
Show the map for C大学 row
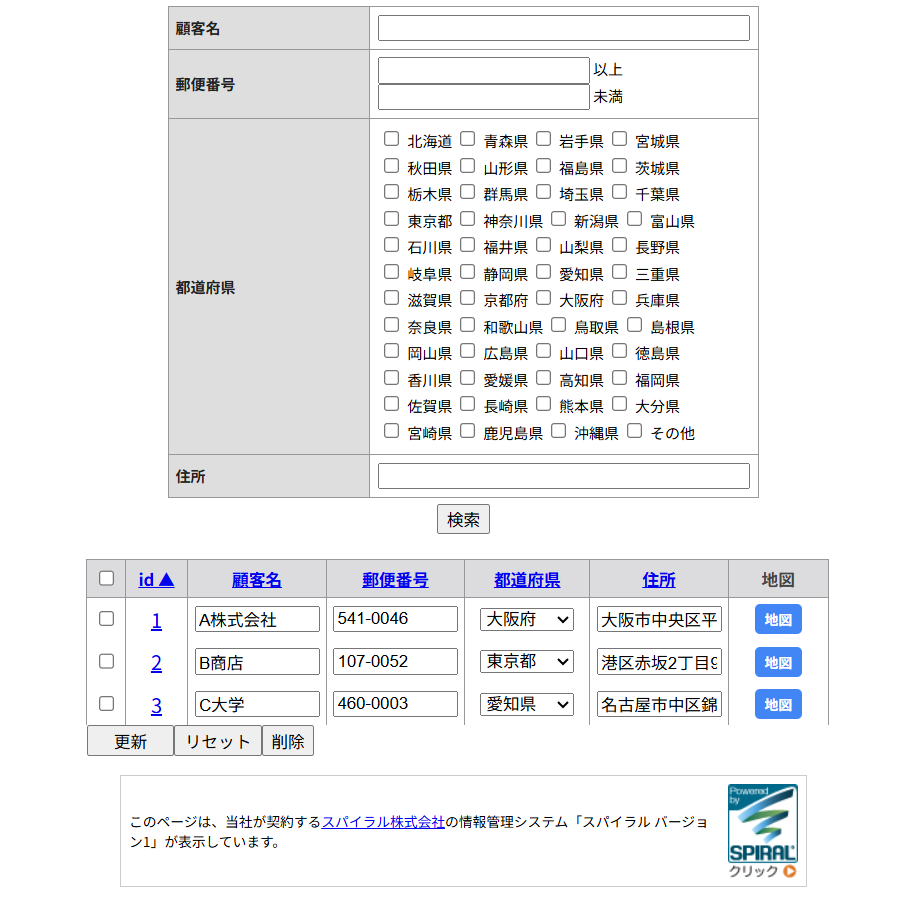point(778,704)
